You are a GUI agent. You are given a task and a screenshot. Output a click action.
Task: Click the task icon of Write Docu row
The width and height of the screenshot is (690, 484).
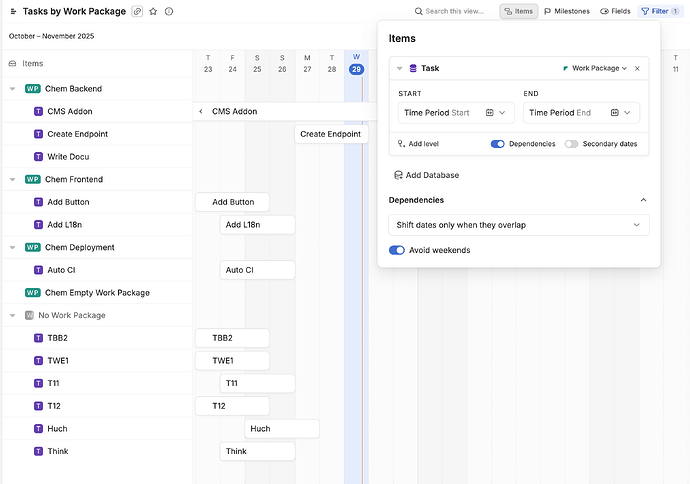pyautogui.click(x=38, y=157)
